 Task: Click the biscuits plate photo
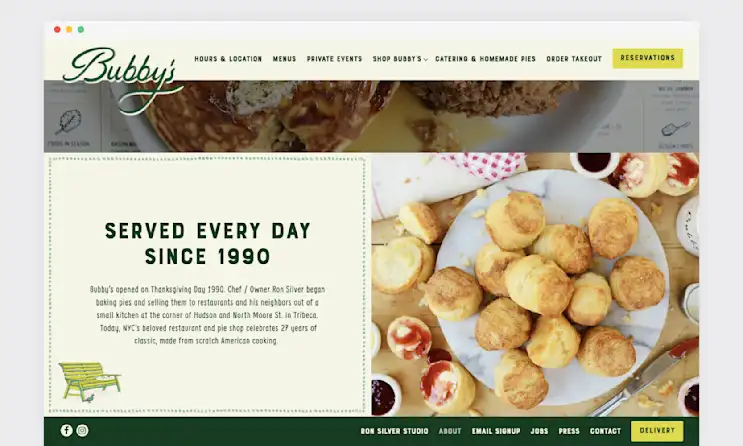click(x=535, y=284)
